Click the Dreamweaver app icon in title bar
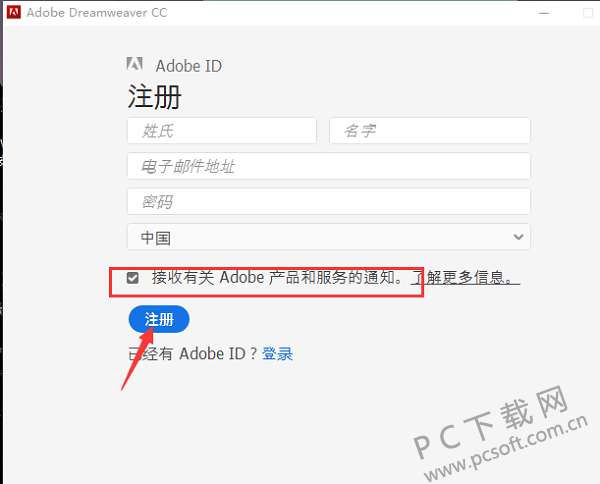Viewport: 600px width, 484px height. (x=14, y=12)
